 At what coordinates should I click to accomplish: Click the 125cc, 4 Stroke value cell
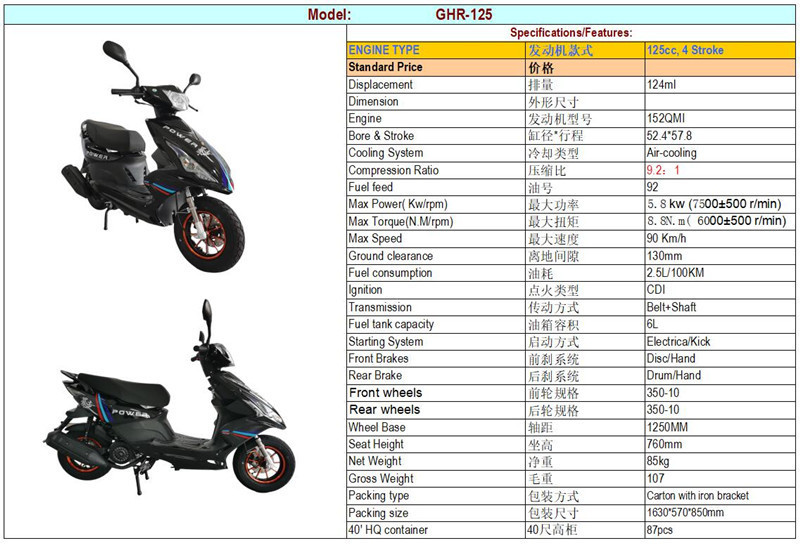tap(719, 50)
